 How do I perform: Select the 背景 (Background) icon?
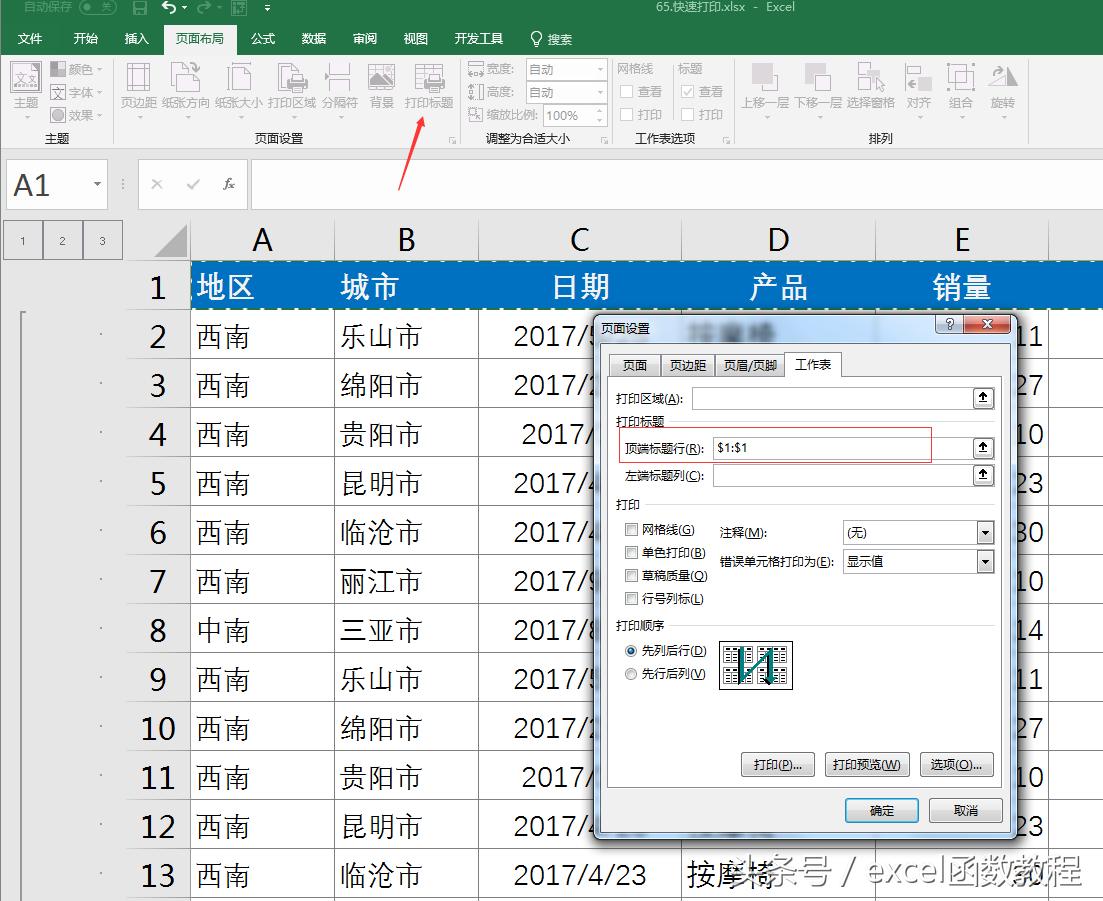(382, 88)
